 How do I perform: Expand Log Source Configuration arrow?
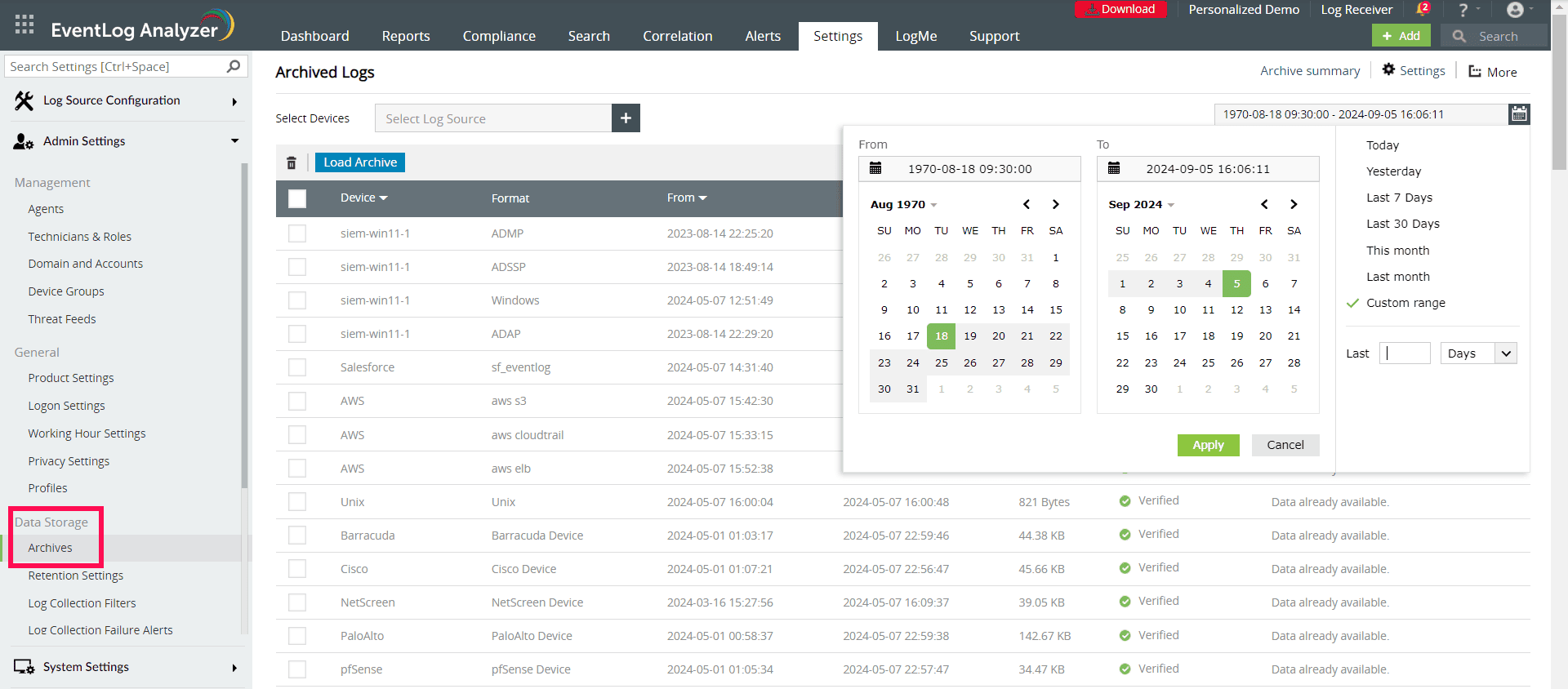(x=234, y=102)
